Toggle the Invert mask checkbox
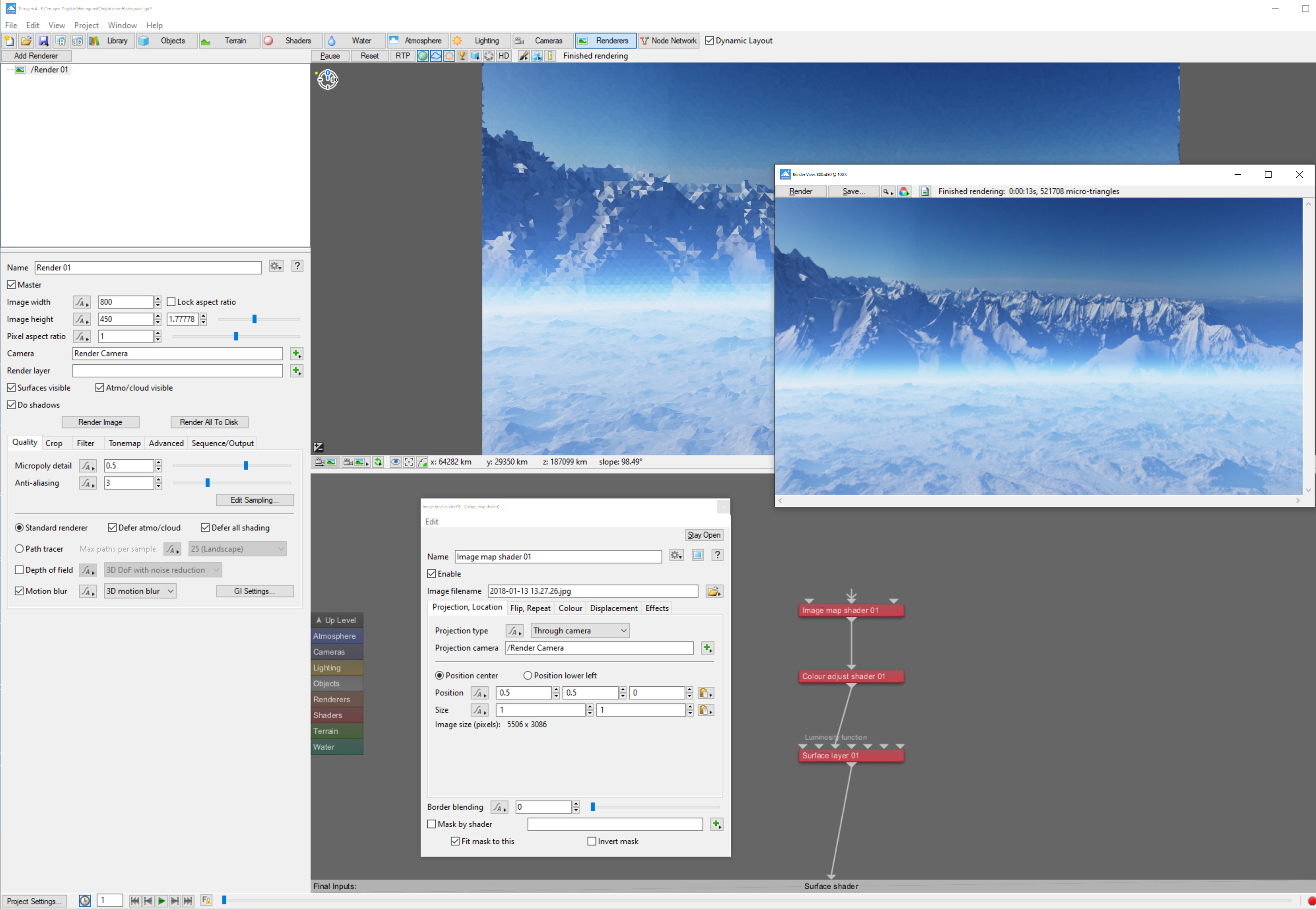 coord(592,841)
